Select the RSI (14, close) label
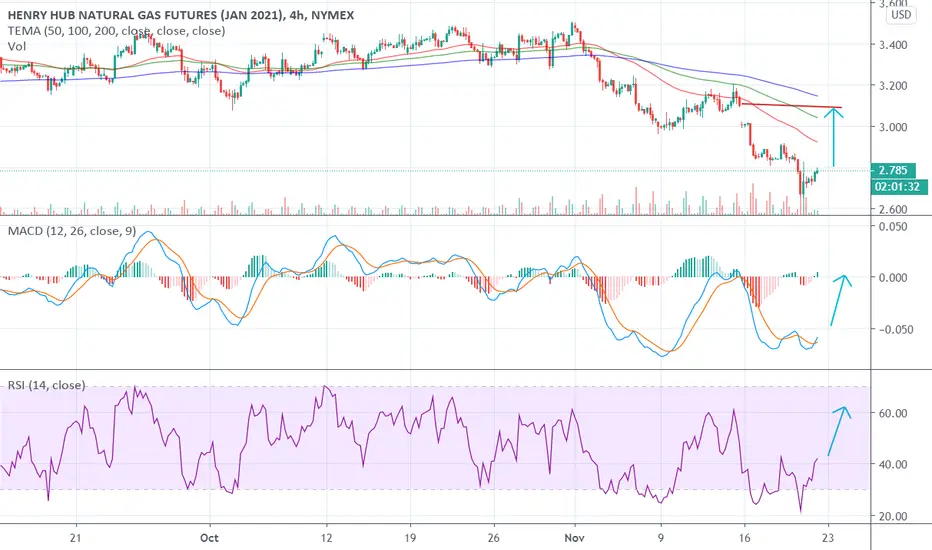 46,385
